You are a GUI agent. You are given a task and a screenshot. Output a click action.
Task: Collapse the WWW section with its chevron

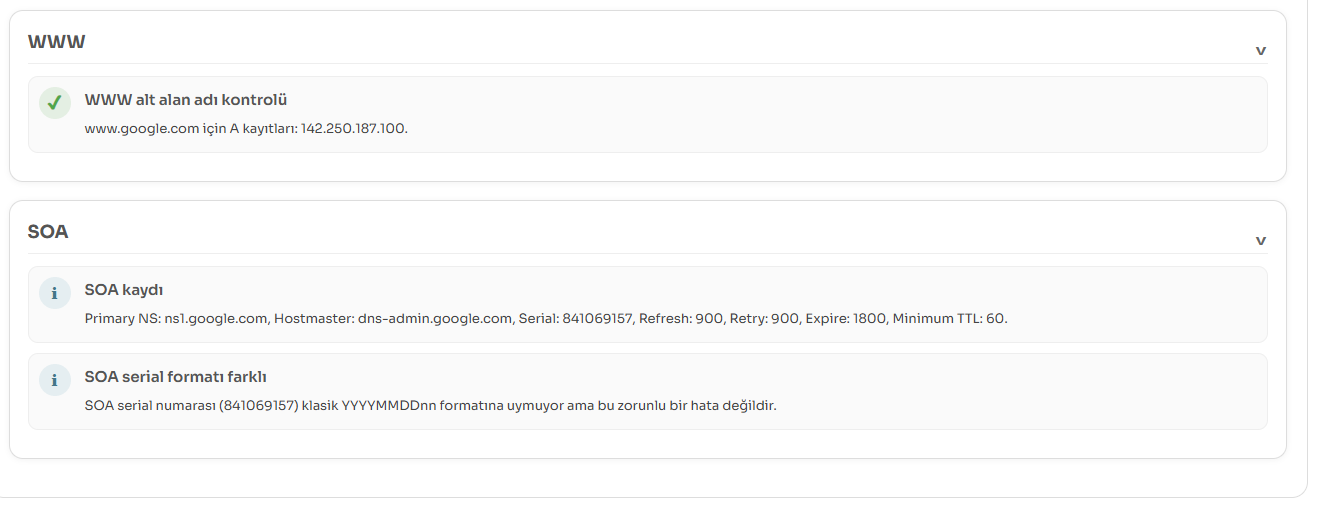pyautogui.click(x=1261, y=51)
